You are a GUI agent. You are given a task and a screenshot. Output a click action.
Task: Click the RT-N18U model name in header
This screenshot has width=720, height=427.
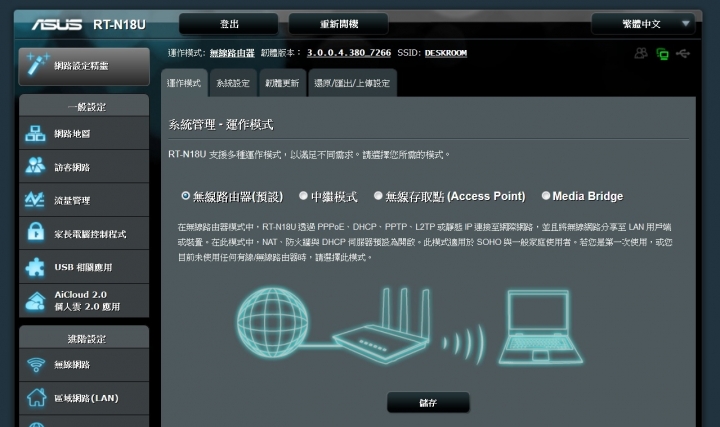point(119,24)
